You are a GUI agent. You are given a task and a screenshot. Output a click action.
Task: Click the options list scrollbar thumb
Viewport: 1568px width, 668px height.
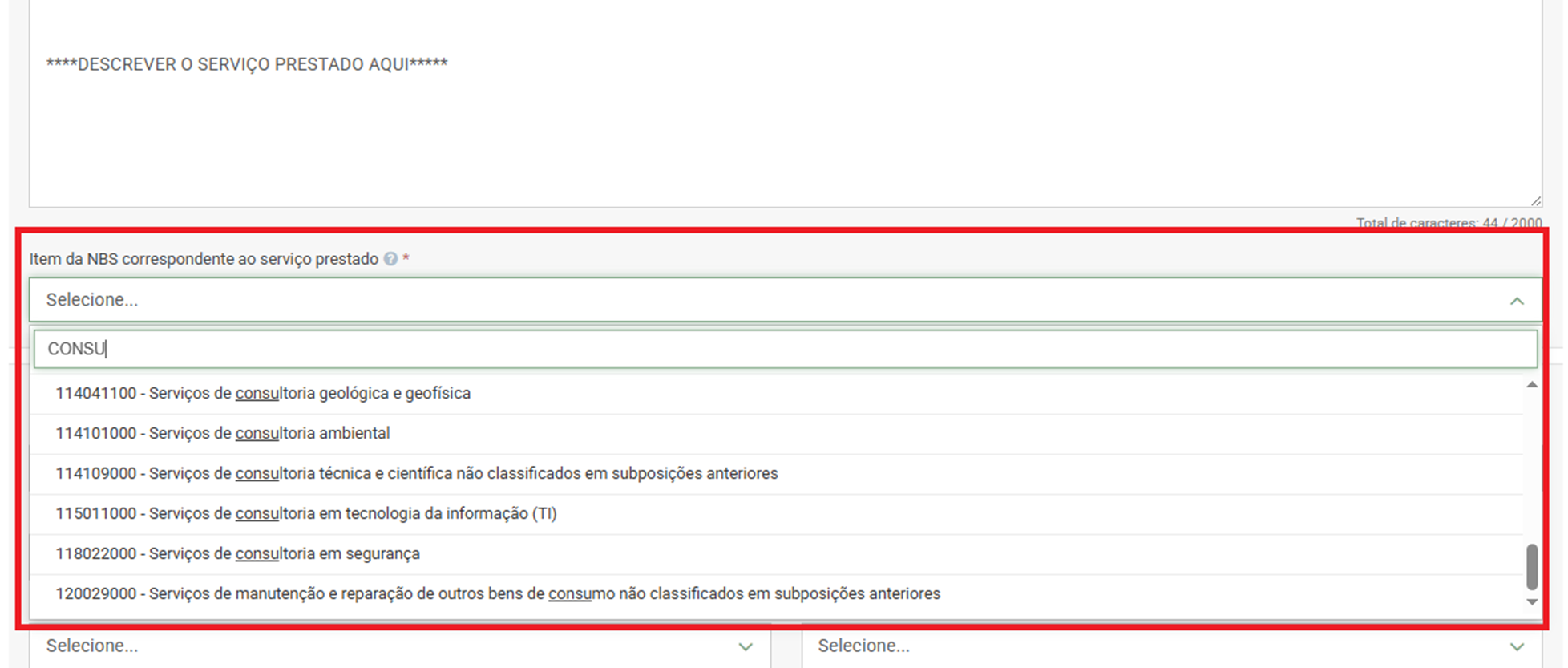point(1531,566)
